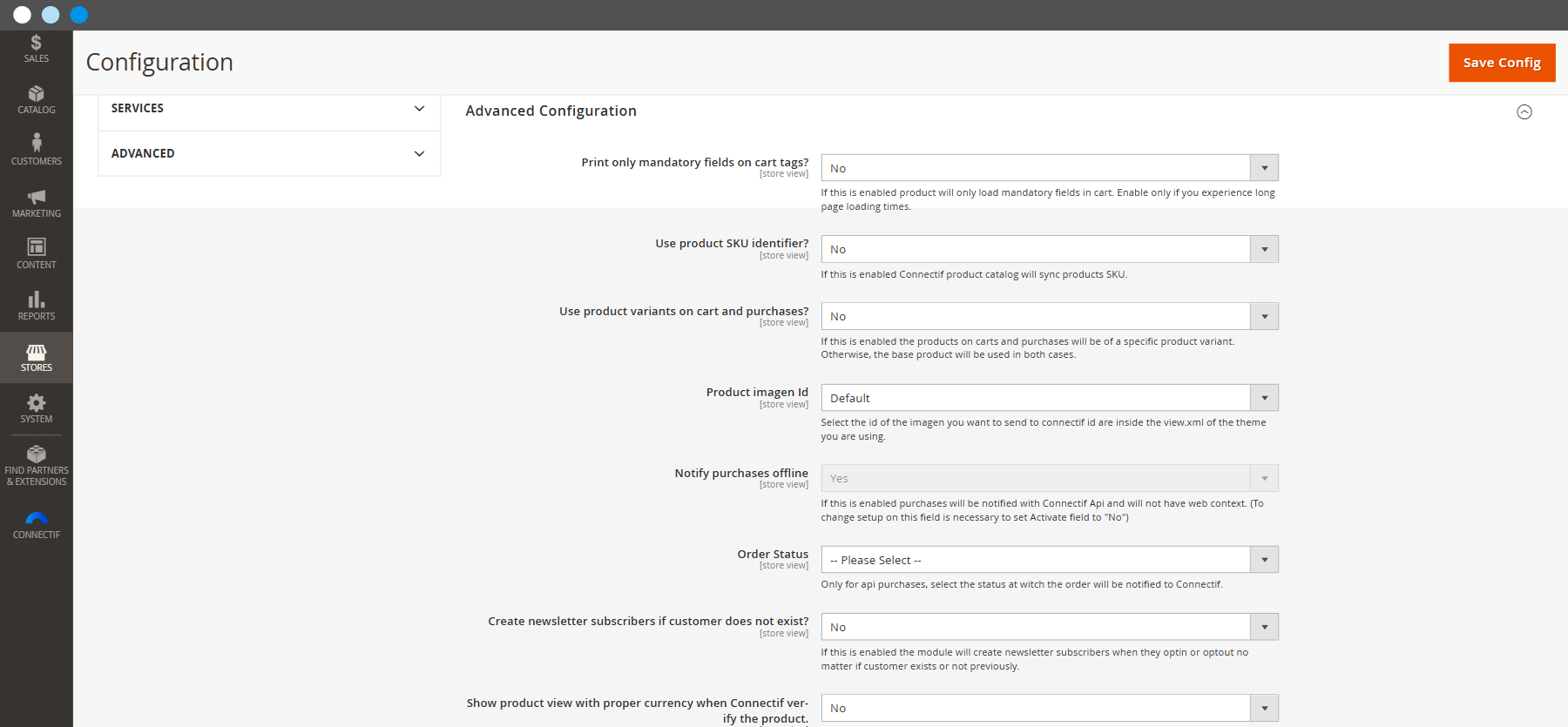Collapse the Advanced Configuration section
This screenshot has width=1568, height=727.
click(x=1524, y=111)
